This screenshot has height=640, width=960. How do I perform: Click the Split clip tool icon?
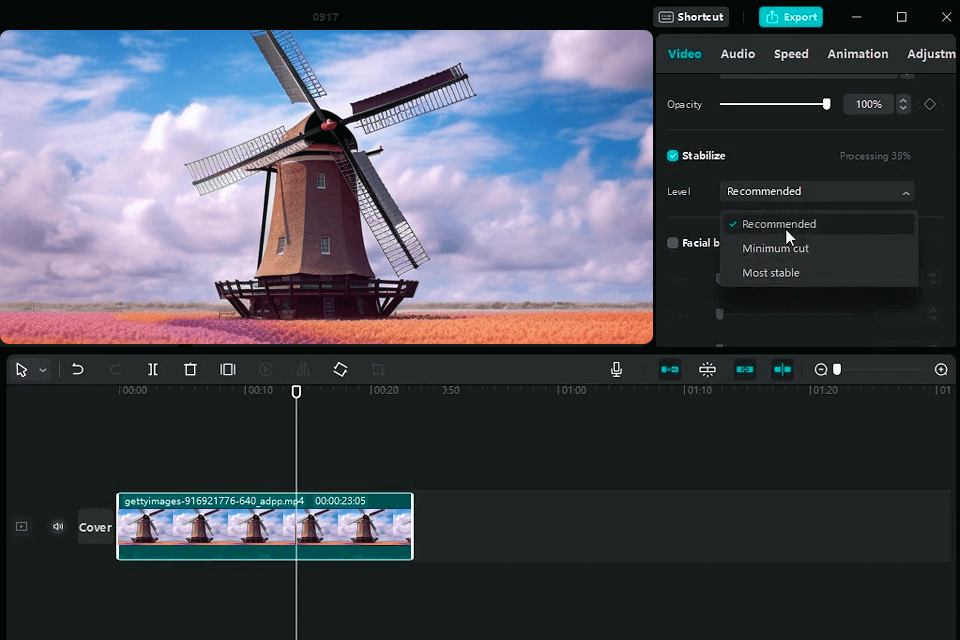tap(153, 369)
